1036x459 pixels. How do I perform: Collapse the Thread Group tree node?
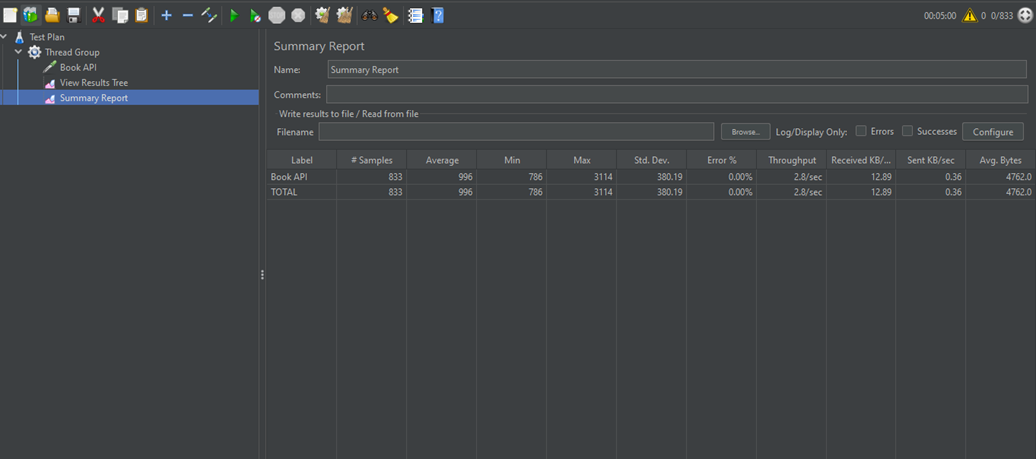[18, 52]
